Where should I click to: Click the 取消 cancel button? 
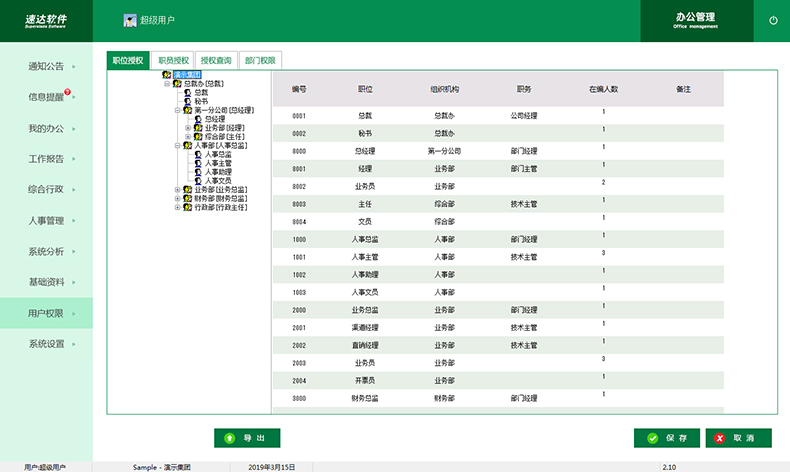pos(738,438)
